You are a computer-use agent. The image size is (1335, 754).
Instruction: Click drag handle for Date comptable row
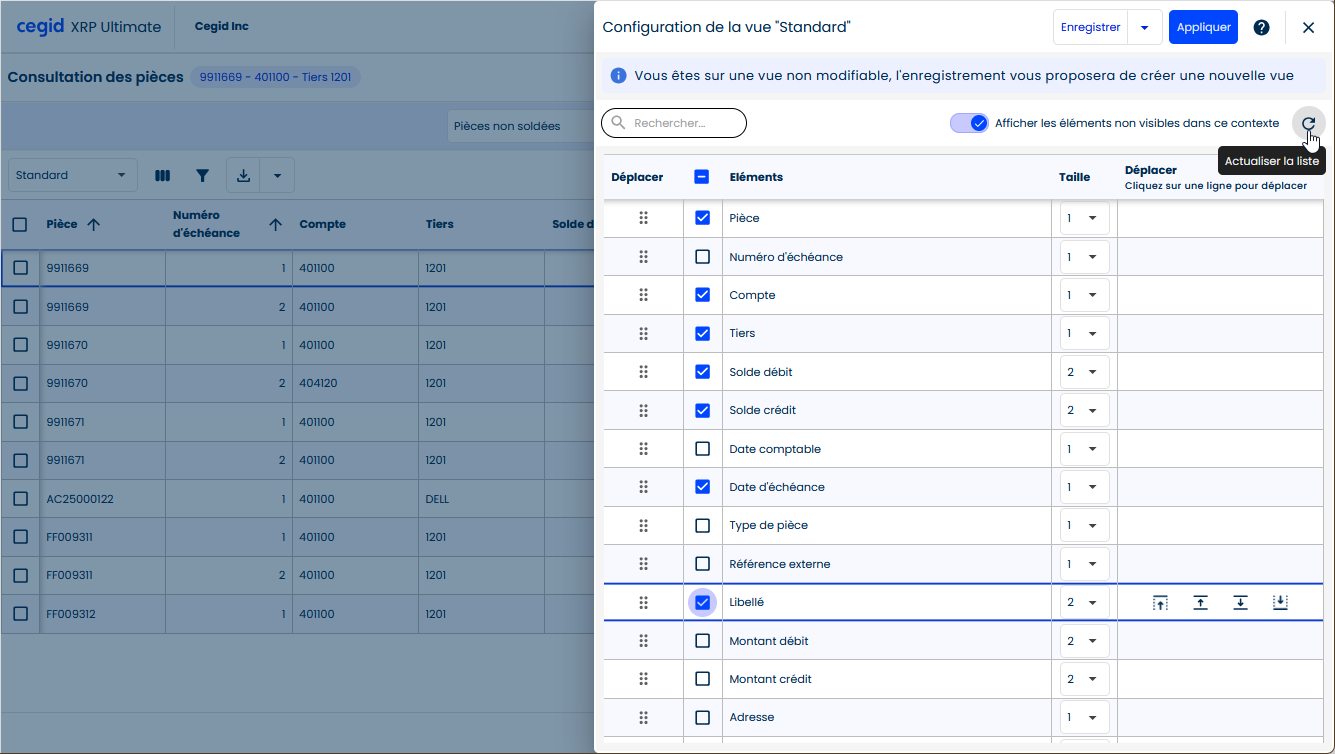pos(643,449)
